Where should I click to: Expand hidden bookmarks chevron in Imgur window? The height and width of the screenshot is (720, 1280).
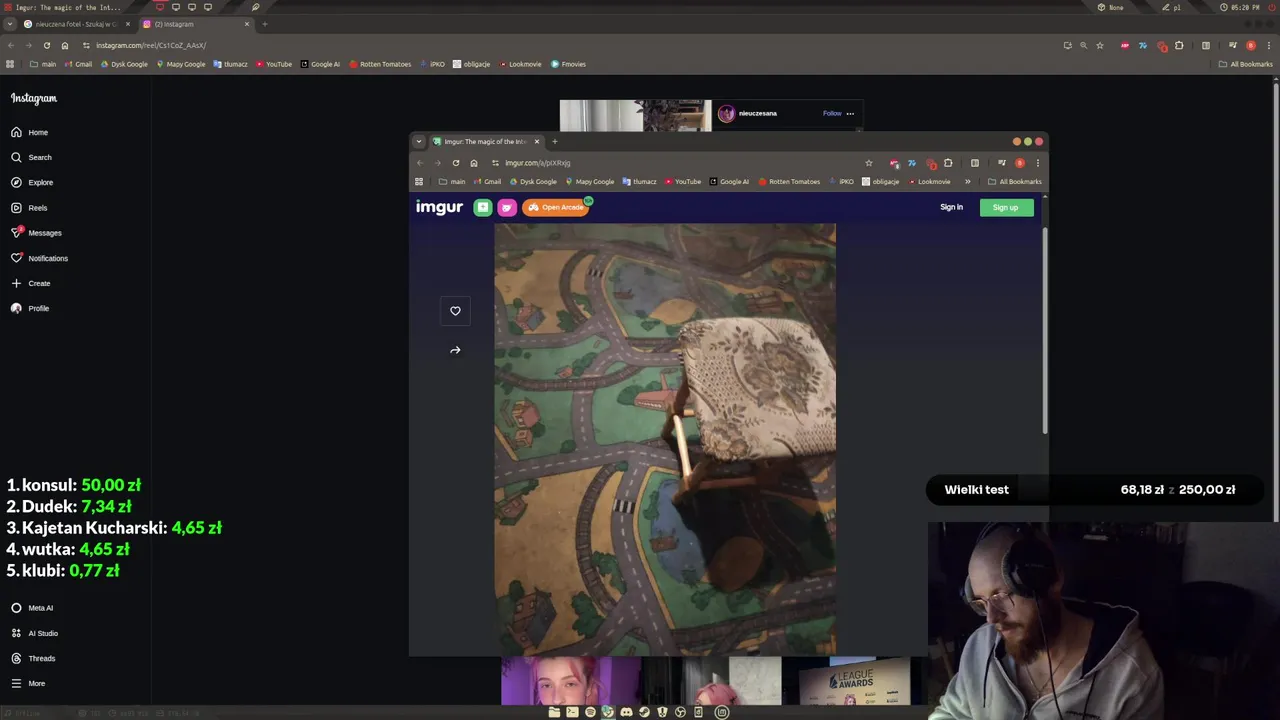point(967,182)
